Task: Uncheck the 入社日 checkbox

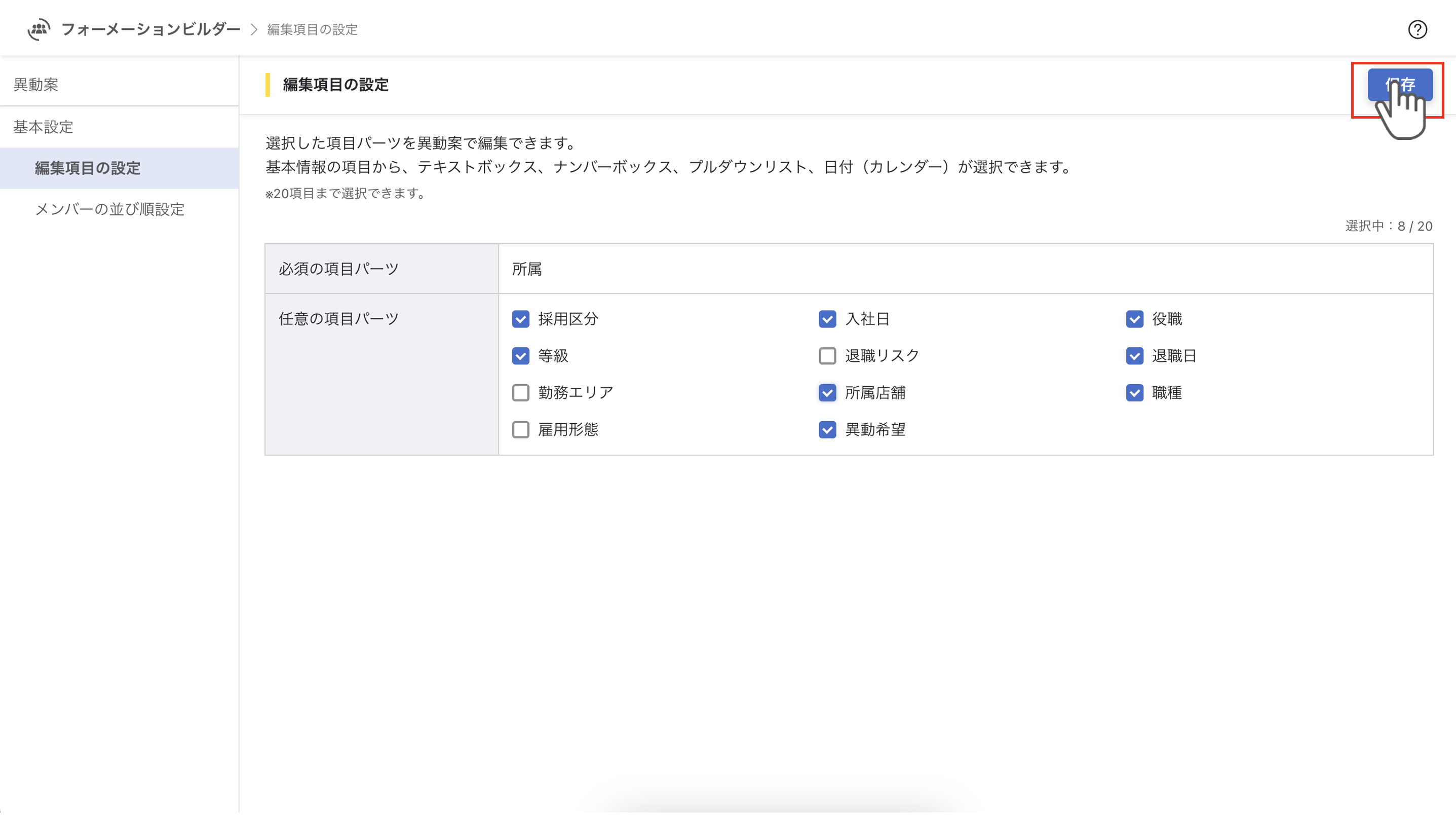Action: coord(827,319)
